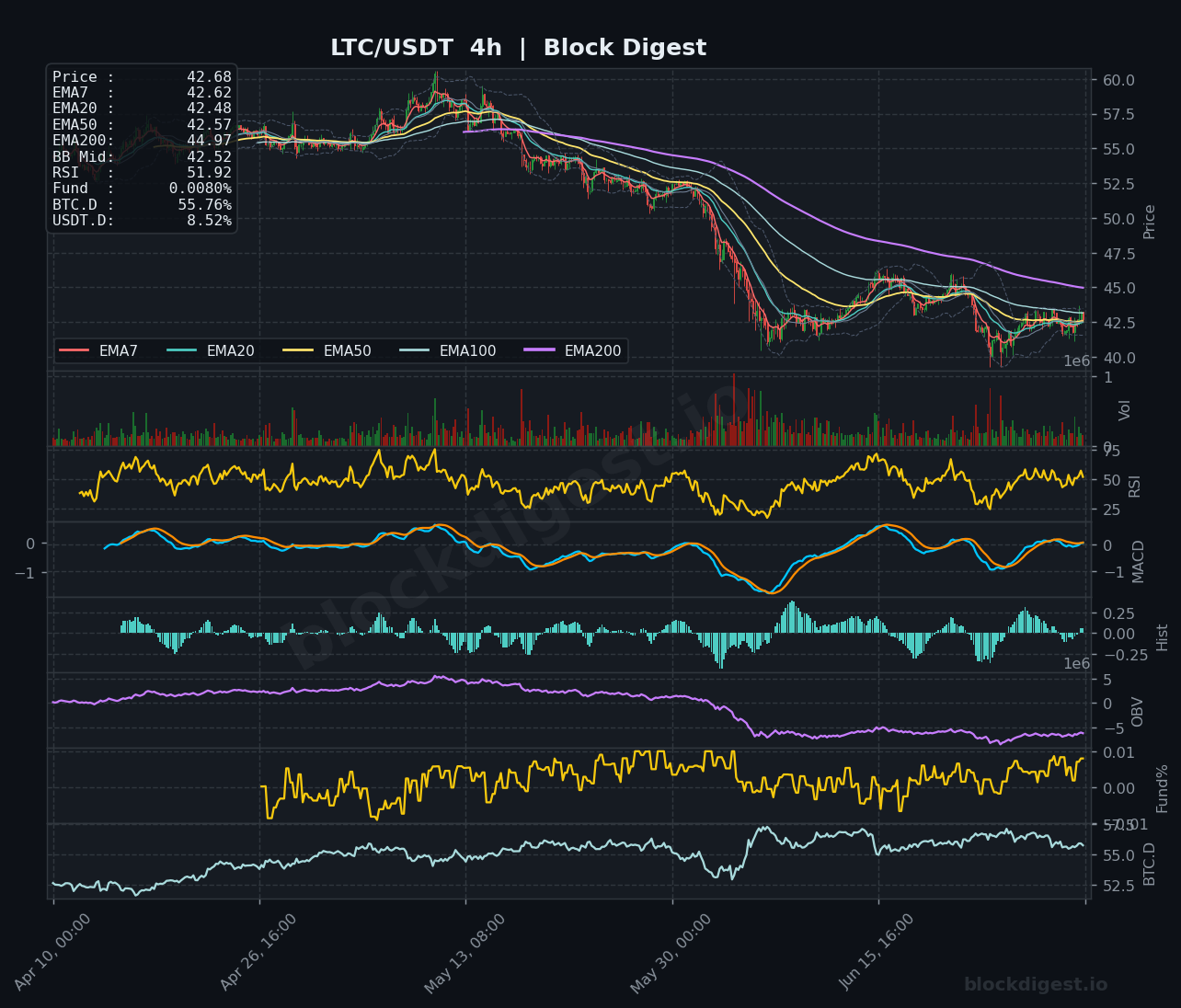
Task: Click the 57.5 price axis tick
Action: 1118,115
